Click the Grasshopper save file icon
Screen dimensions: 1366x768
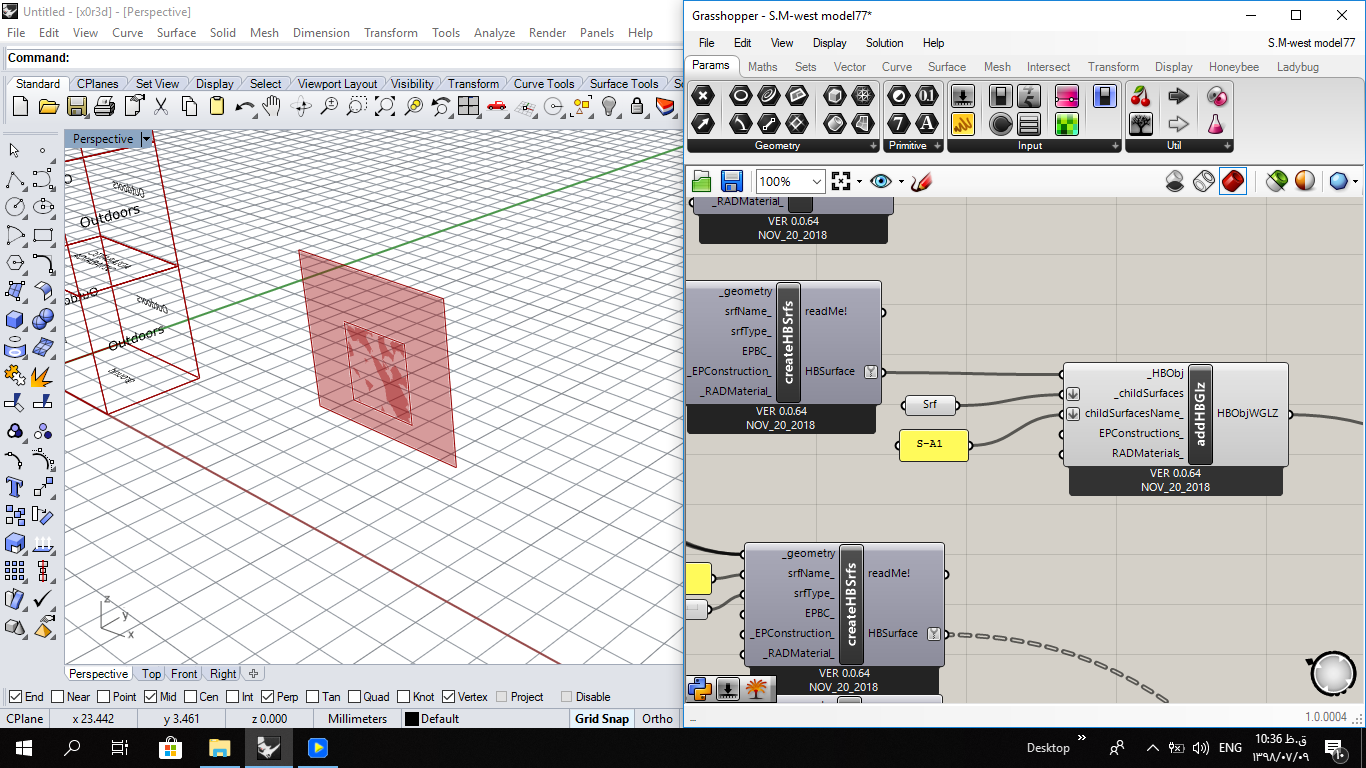click(731, 181)
